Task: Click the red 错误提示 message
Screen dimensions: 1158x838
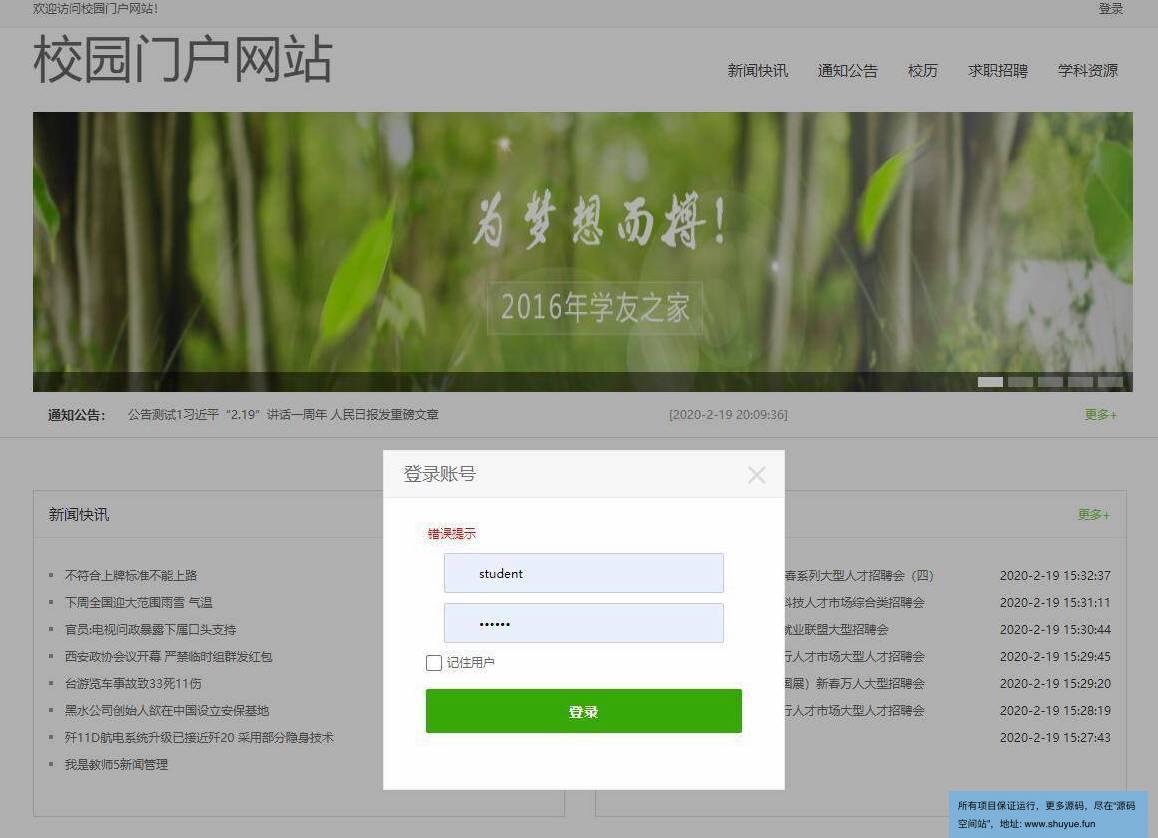Action: 452,534
